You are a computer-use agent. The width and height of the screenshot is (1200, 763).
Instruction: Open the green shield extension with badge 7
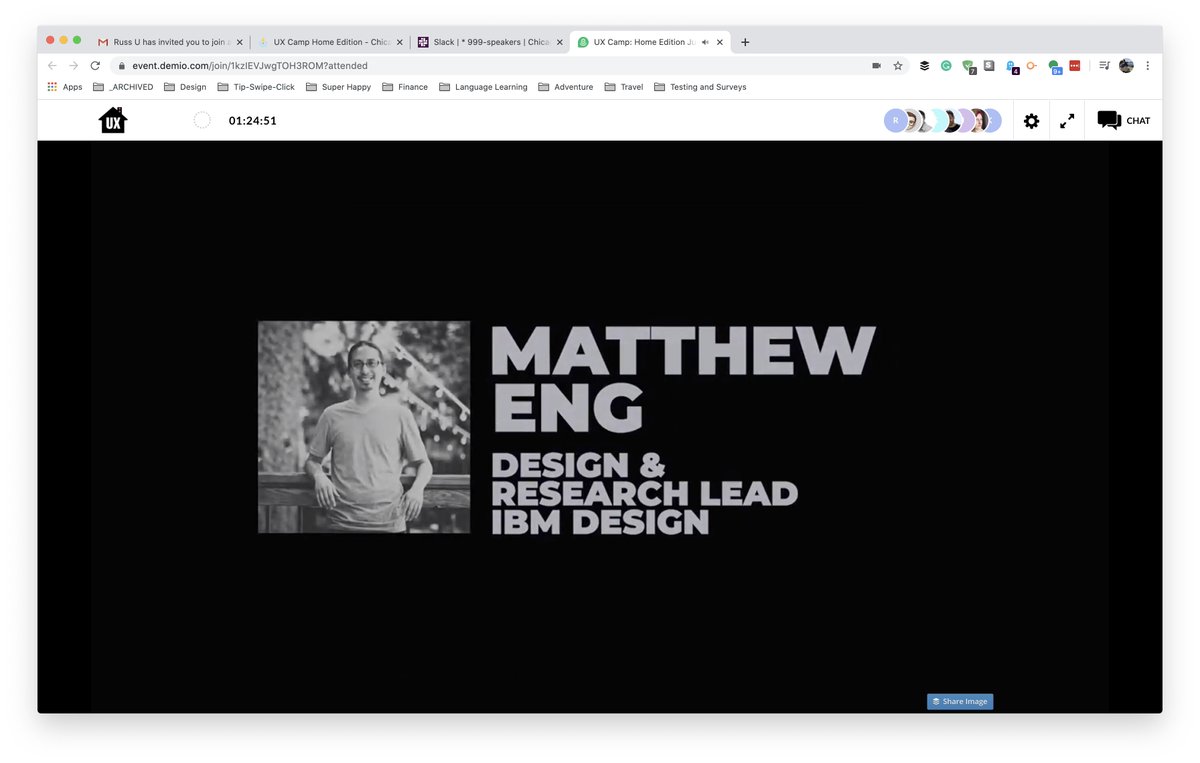tap(968, 67)
